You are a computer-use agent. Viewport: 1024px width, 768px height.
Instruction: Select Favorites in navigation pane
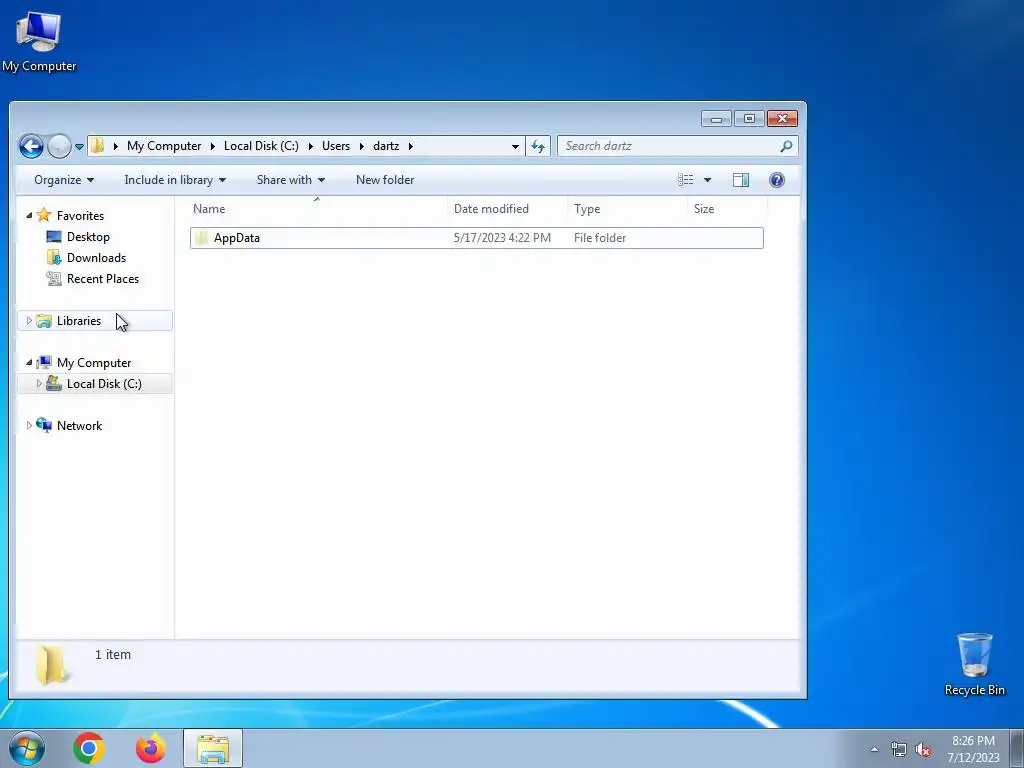(80, 216)
